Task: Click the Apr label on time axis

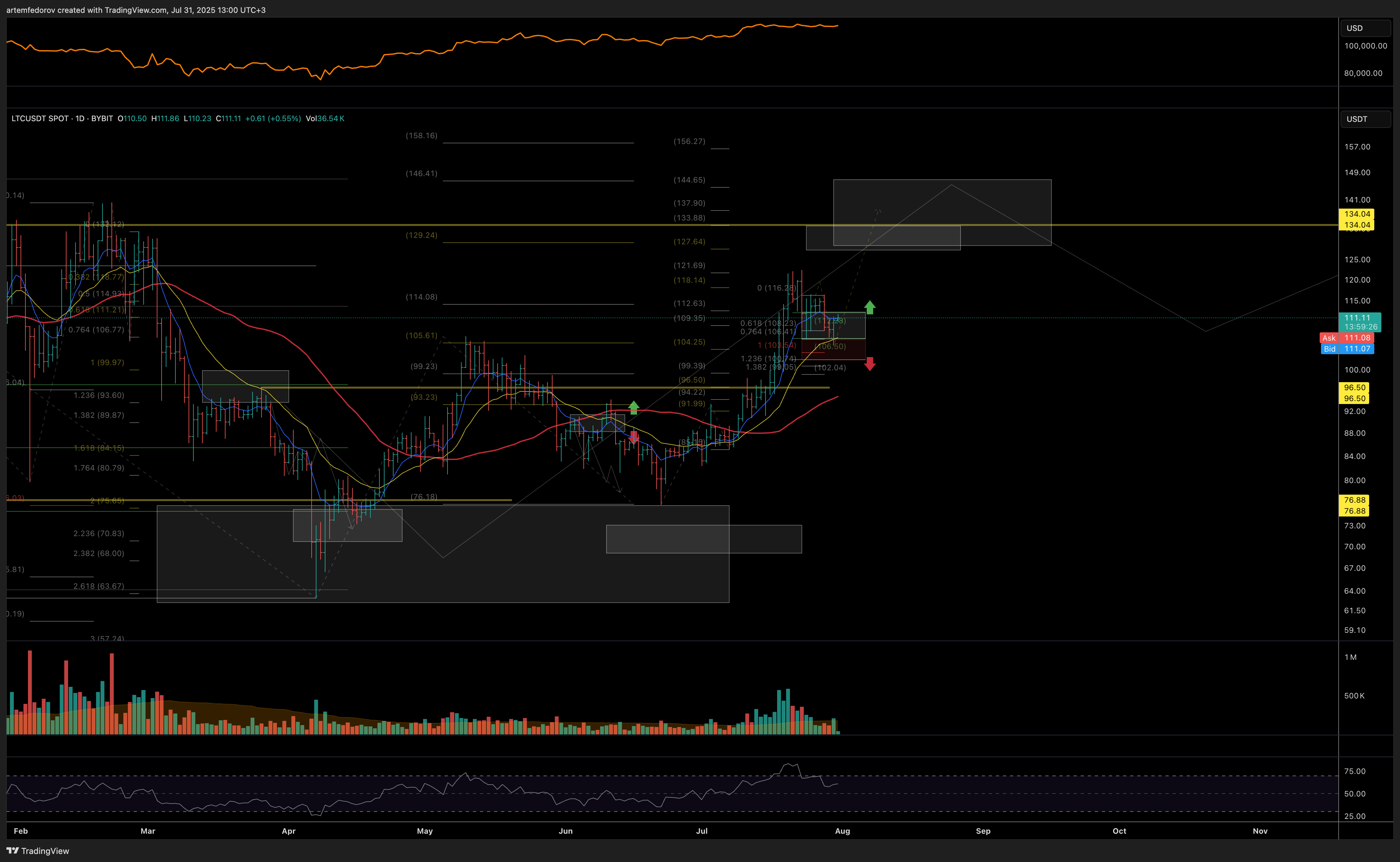Action: [288, 831]
